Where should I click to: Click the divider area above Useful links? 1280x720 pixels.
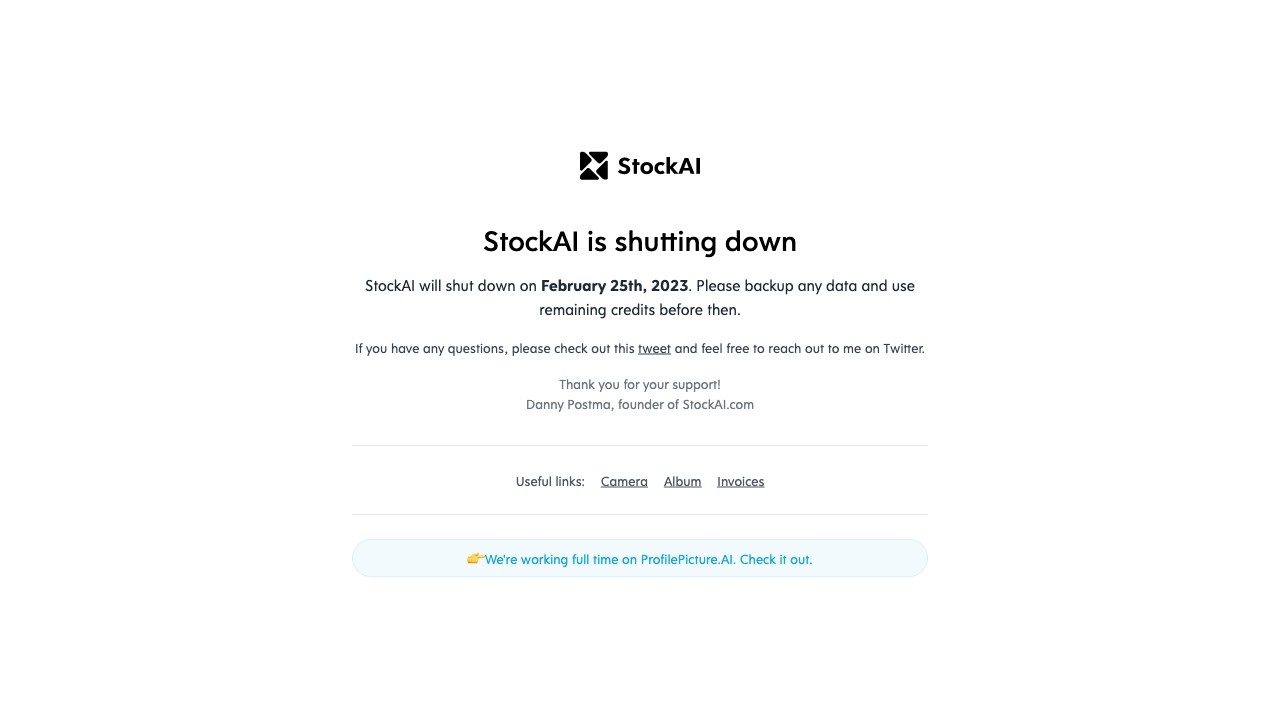point(640,447)
